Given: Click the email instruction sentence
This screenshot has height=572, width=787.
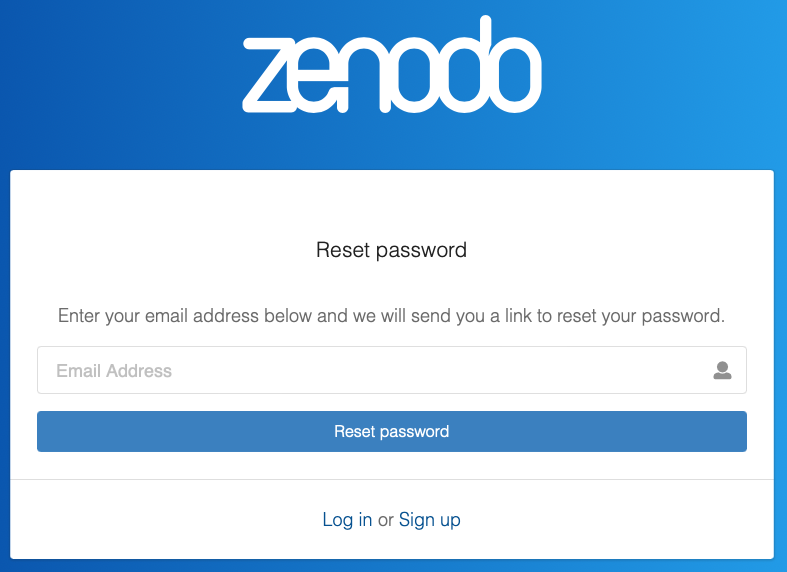Looking at the screenshot, I should point(391,316).
